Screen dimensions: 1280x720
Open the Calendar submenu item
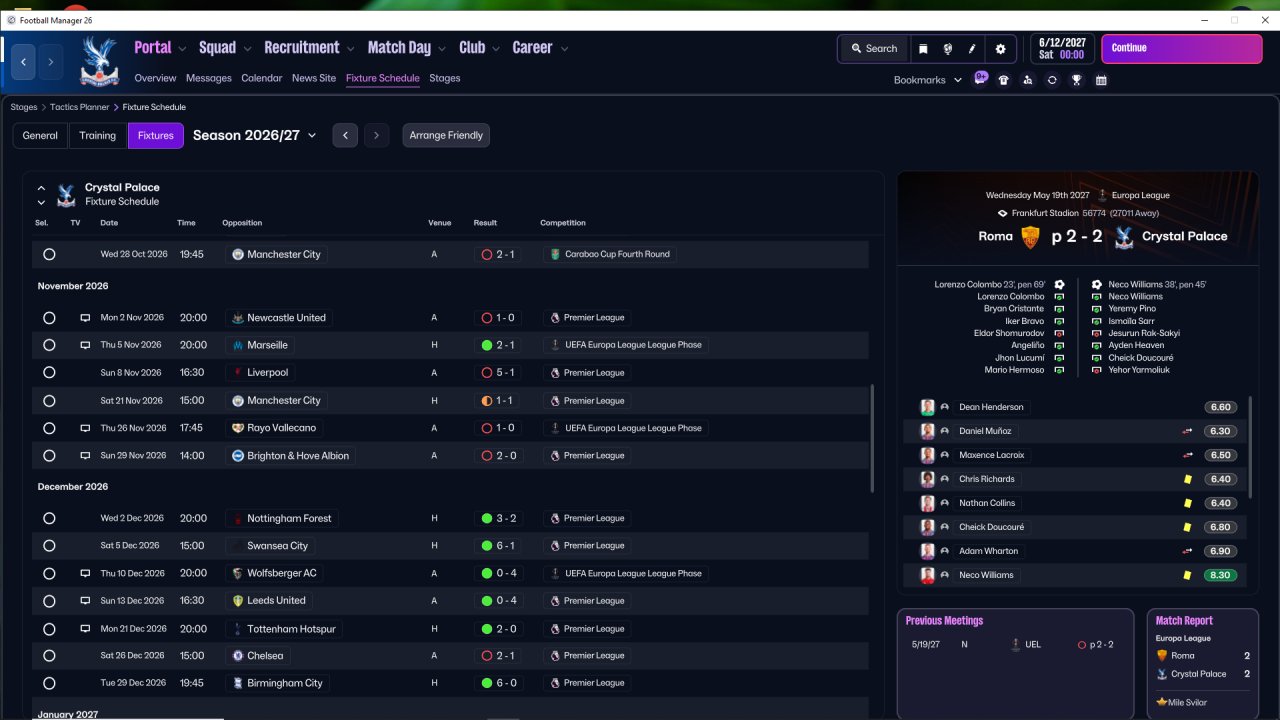(262, 78)
